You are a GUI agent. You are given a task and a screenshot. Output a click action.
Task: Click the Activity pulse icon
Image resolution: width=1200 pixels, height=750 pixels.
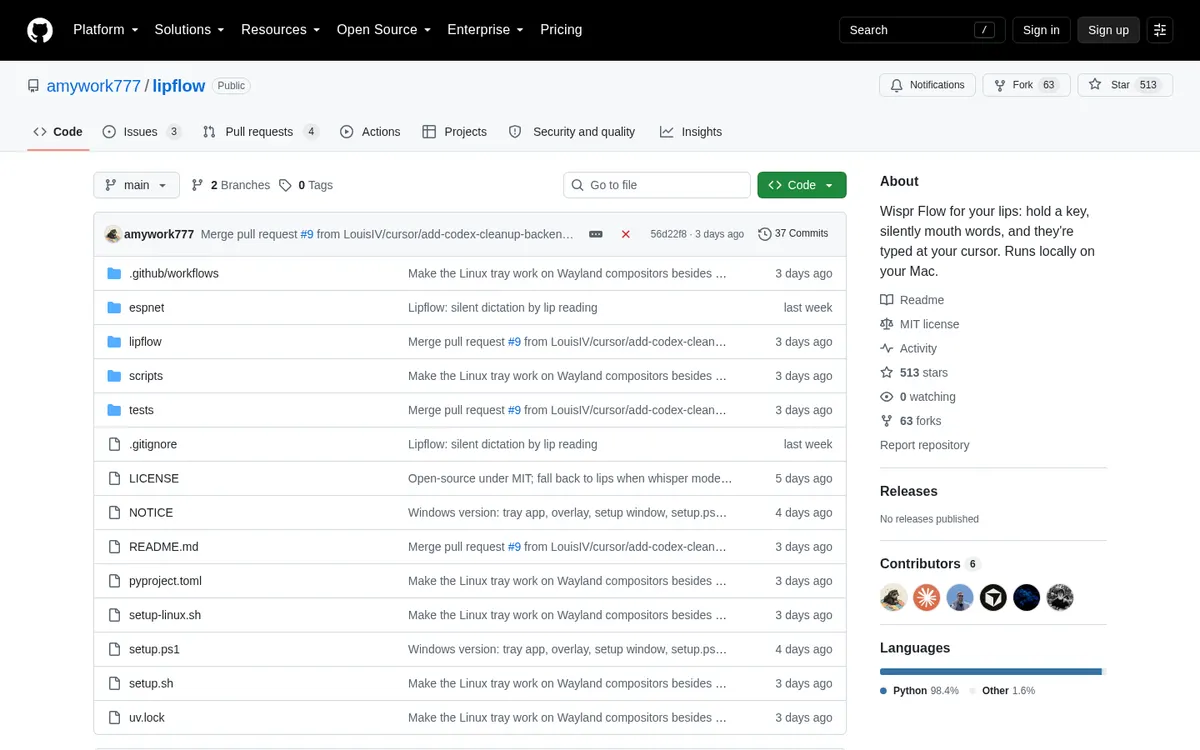click(887, 348)
